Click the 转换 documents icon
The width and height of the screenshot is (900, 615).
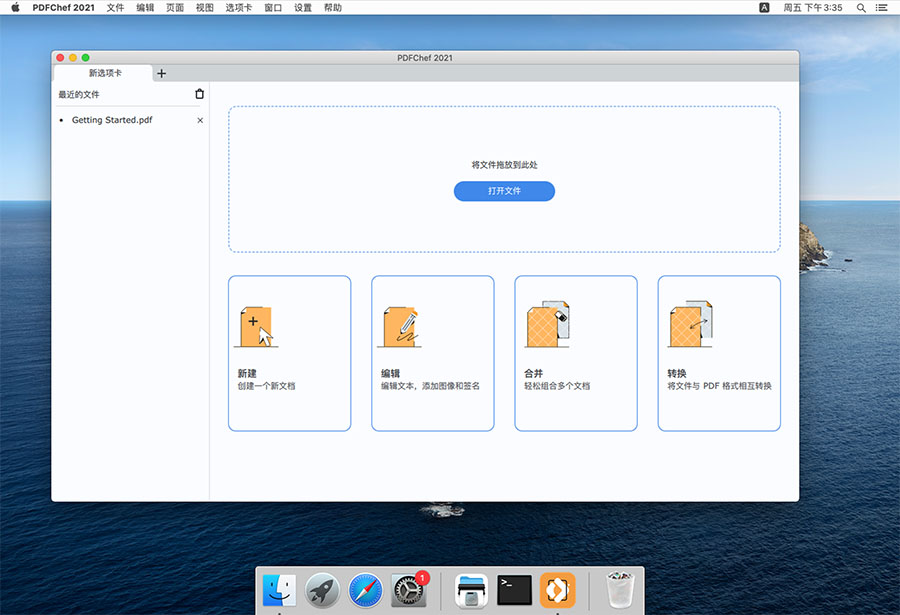click(690, 324)
